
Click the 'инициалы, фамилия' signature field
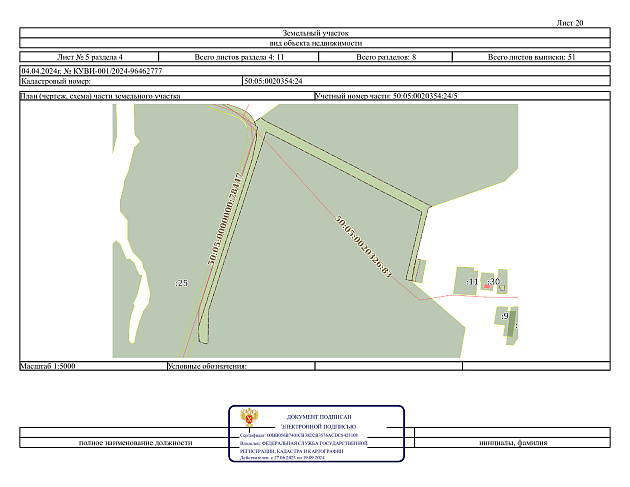512,441
